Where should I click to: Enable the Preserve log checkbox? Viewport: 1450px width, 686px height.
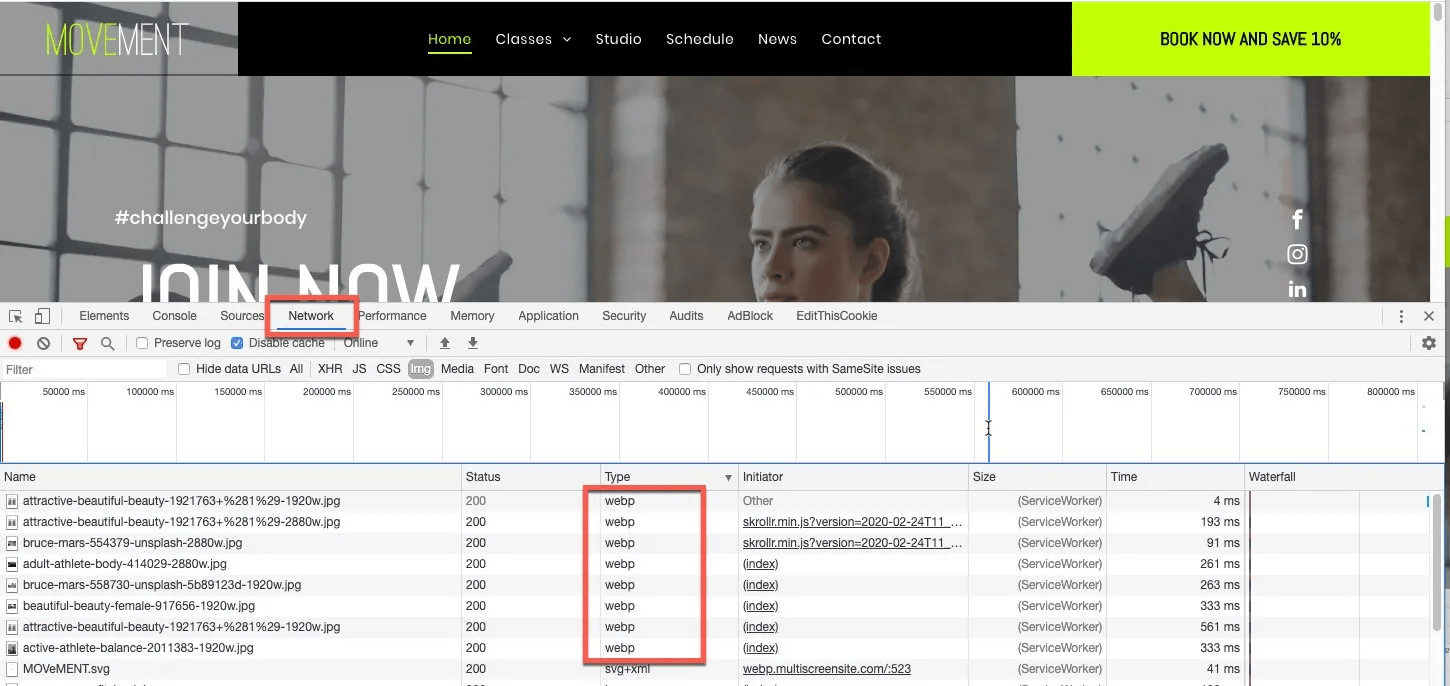pos(142,343)
